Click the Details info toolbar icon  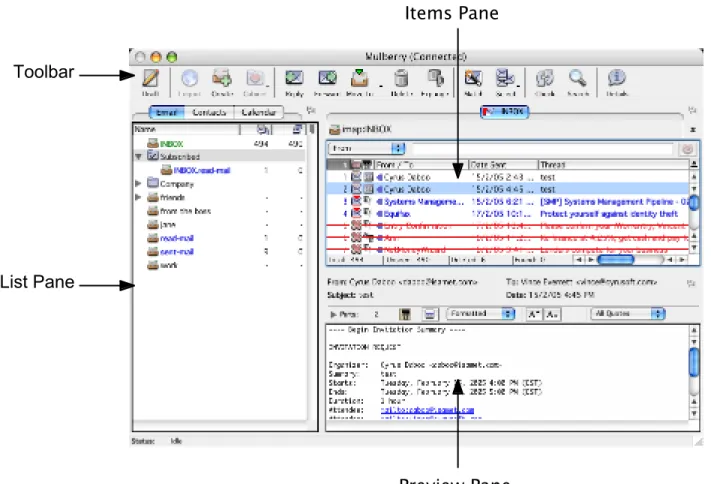pos(617,78)
